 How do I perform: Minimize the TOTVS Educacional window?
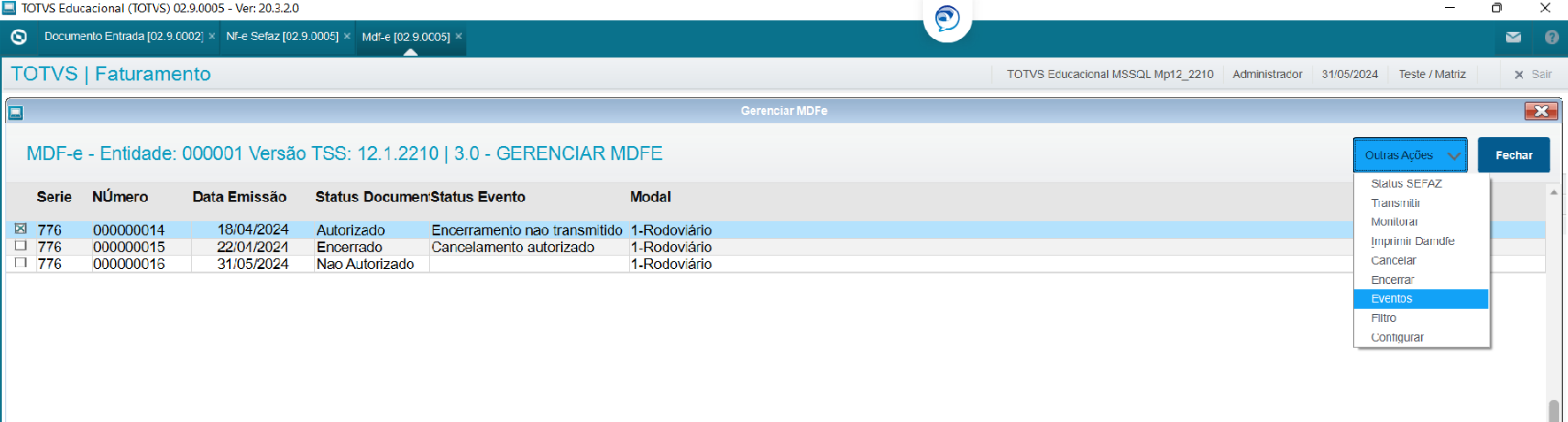pos(1449,8)
